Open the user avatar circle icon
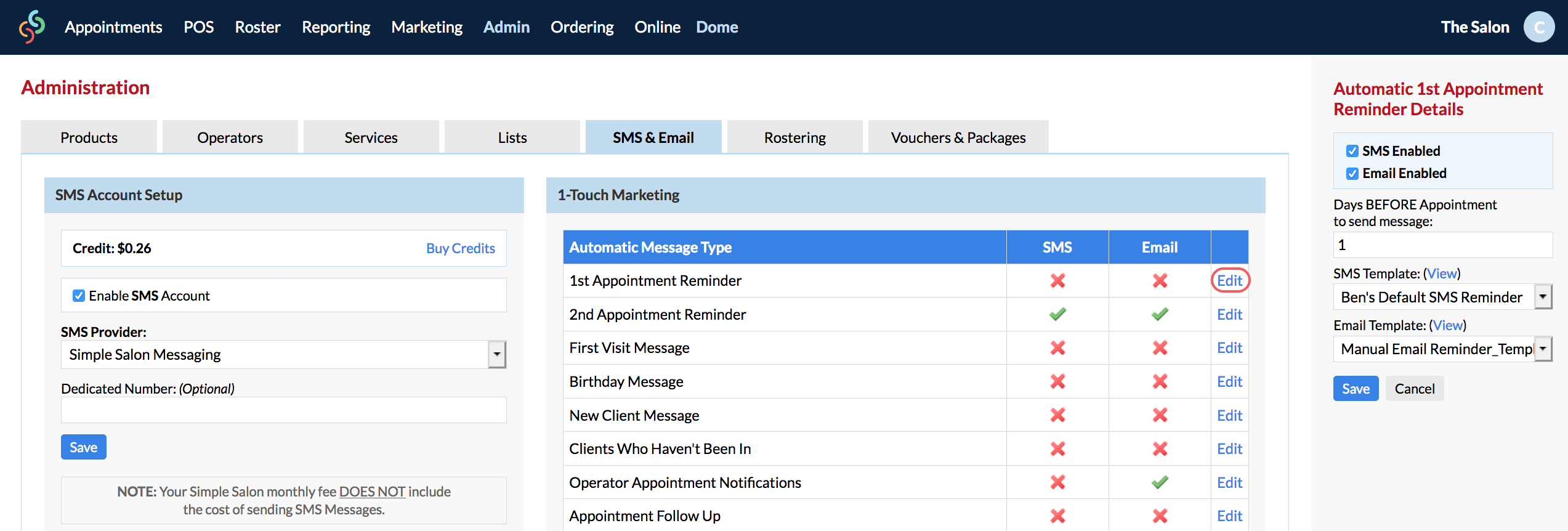This screenshot has width=1568, height=531. 1538,27
